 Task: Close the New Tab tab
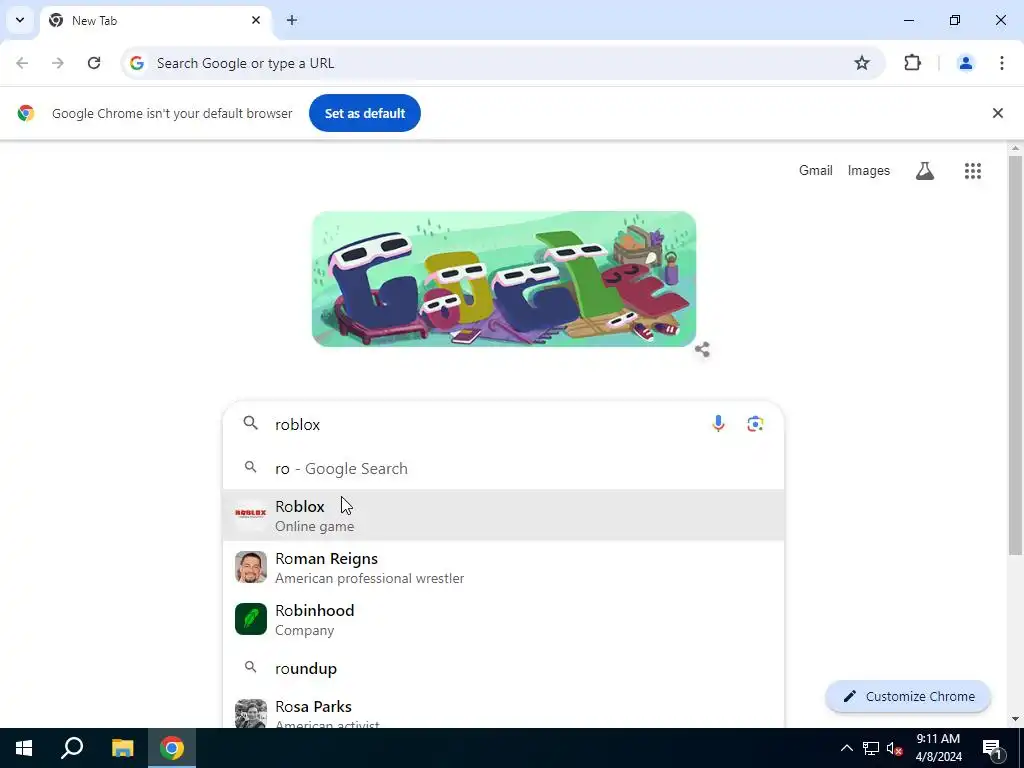(x=256, y=20)
